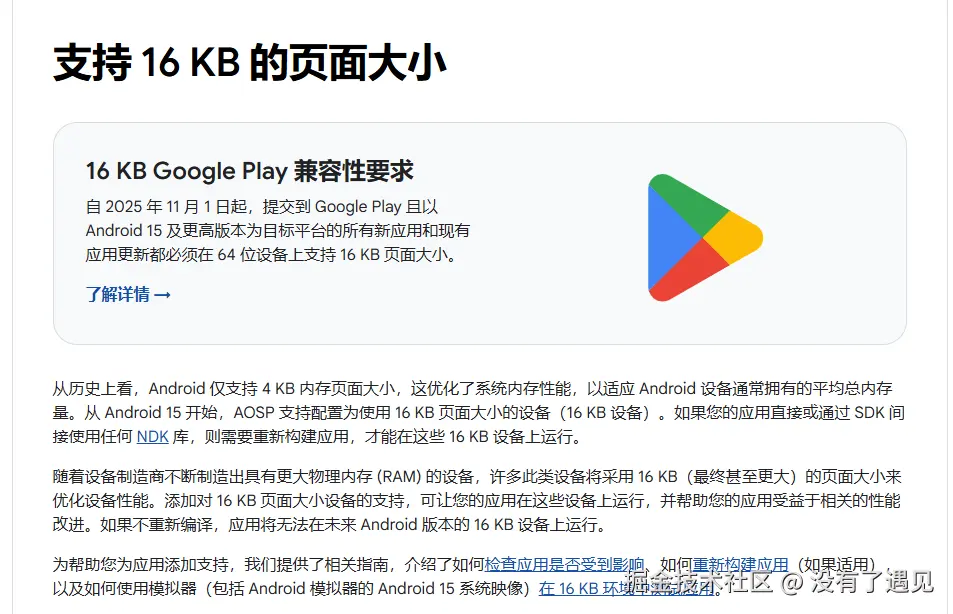This screenshot has width=953, height=614.
Task: Click the arrow beside 了解详情
Action: point(162,295)
